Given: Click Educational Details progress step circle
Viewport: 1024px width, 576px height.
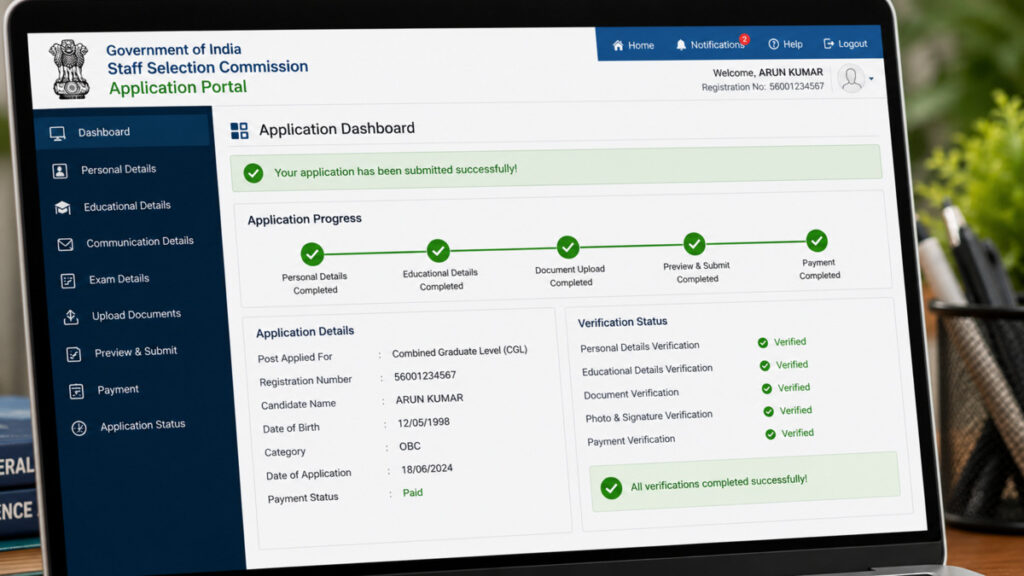Looking at the screenshot, I should coord(438,251).
